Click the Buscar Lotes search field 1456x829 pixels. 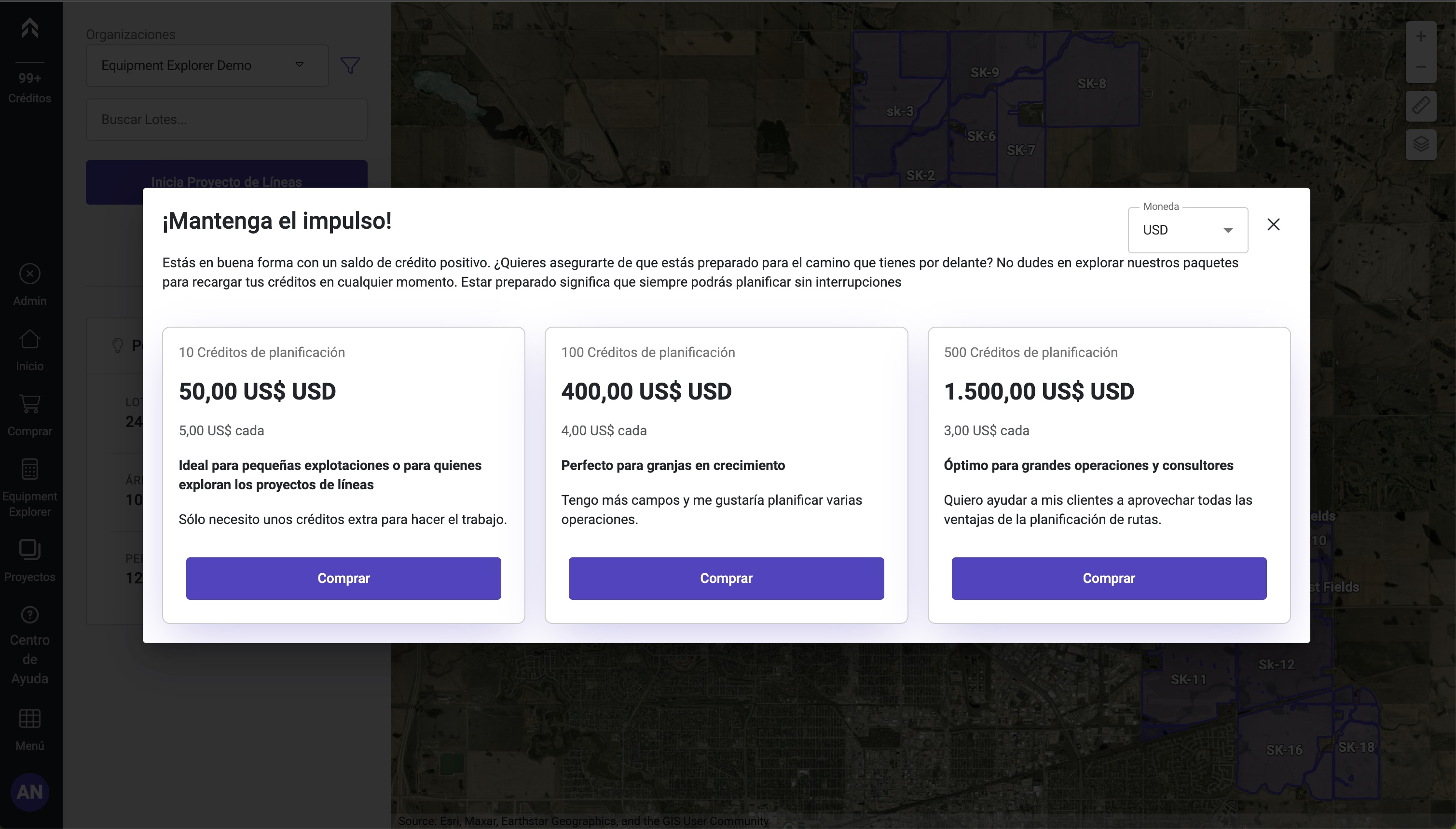pyautogui.click(x=227, y=120)
